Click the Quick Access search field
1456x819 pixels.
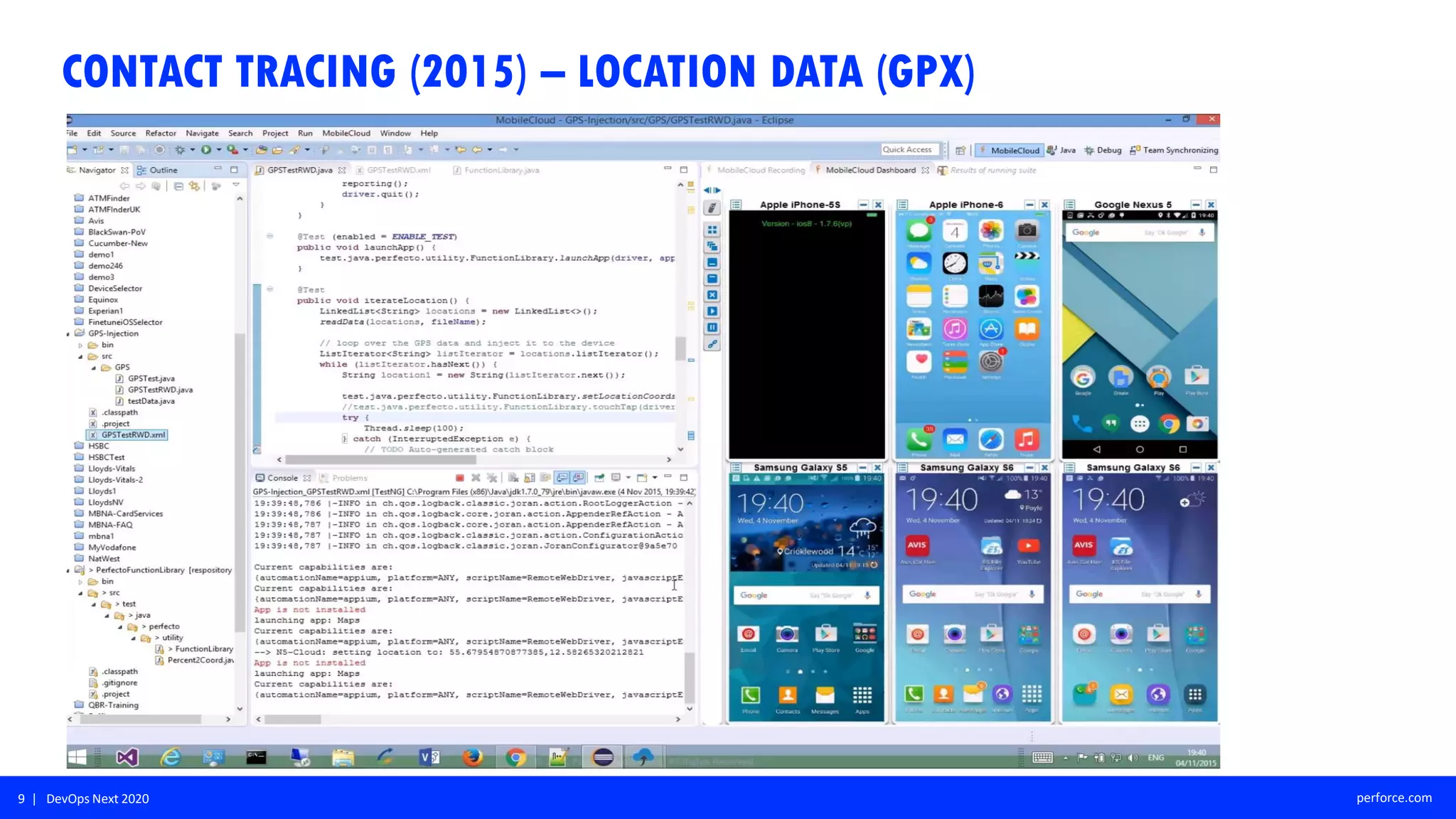(x=910, y=149)
